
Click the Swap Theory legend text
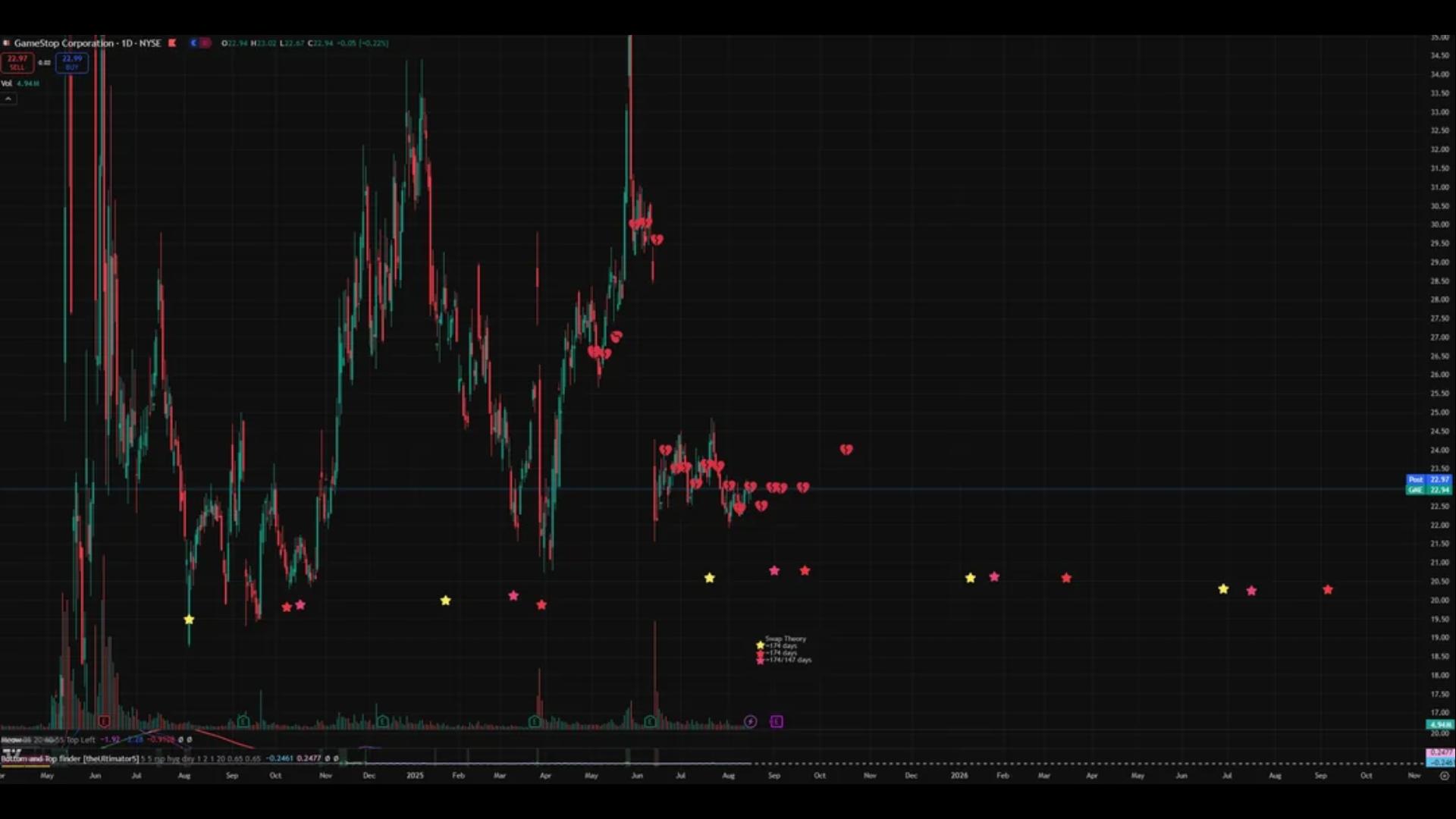pos(786,639)
